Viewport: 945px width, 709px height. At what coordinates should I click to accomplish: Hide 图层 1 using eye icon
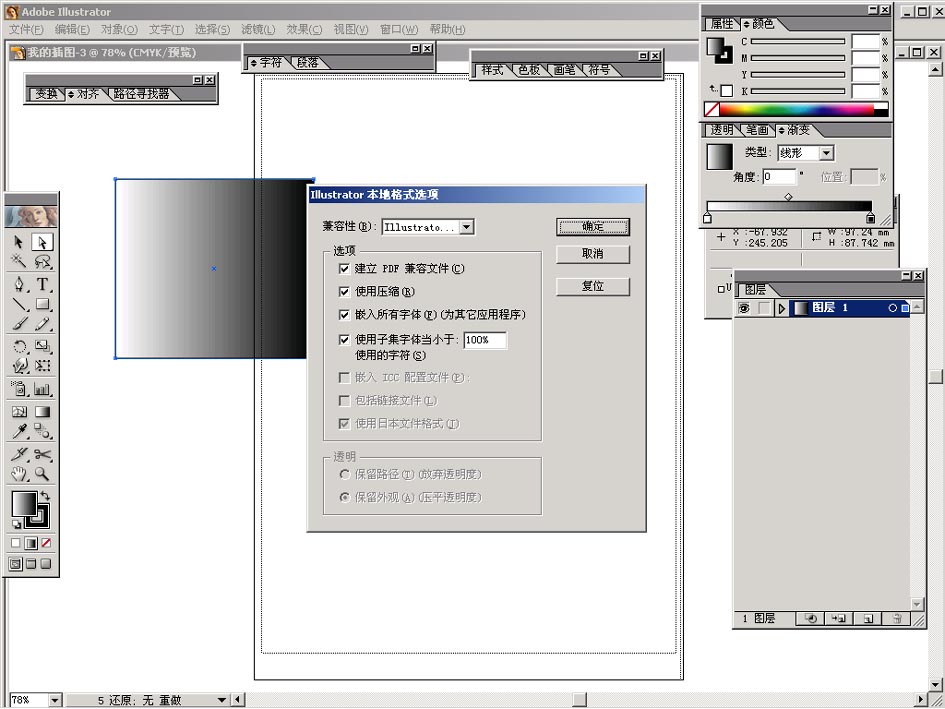744,308
